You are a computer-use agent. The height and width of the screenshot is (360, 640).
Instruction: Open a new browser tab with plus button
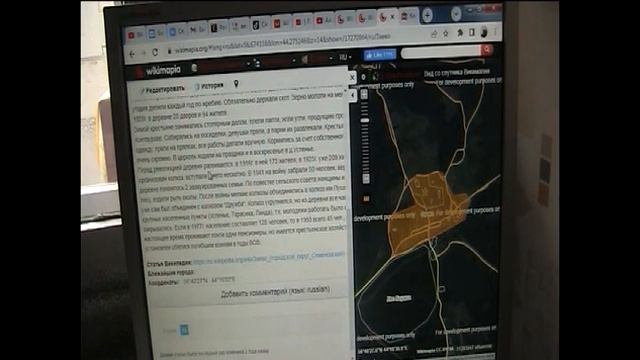tap(427, 16)
